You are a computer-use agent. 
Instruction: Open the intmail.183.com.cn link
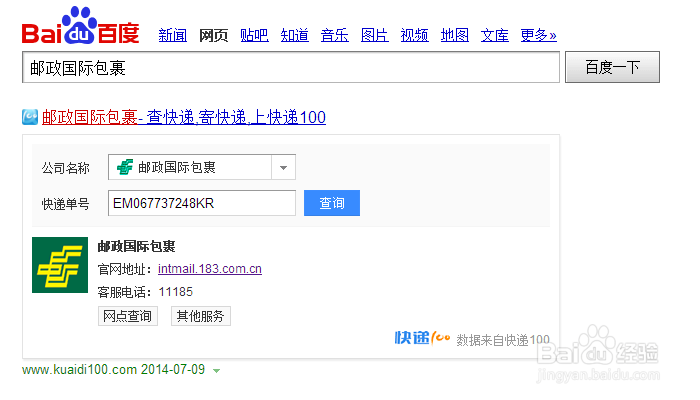(x=210, y=269)
